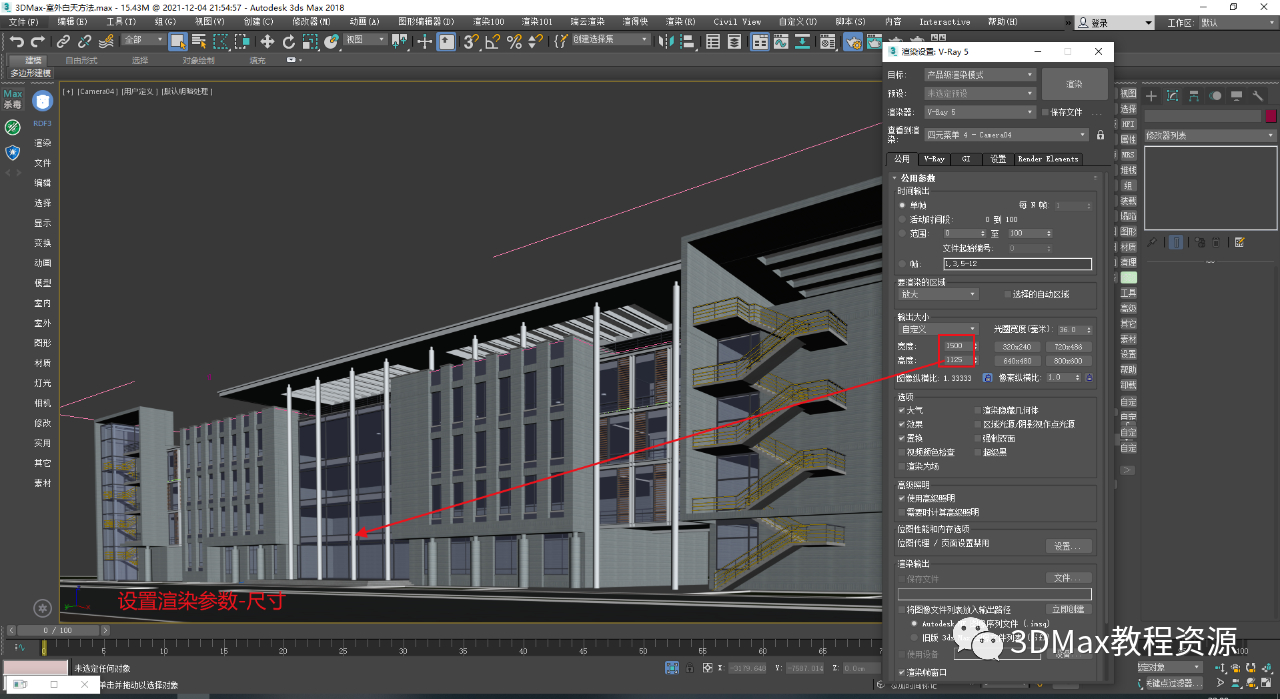Open the 修改器列表 dropdown

[x=1210, y=135]
